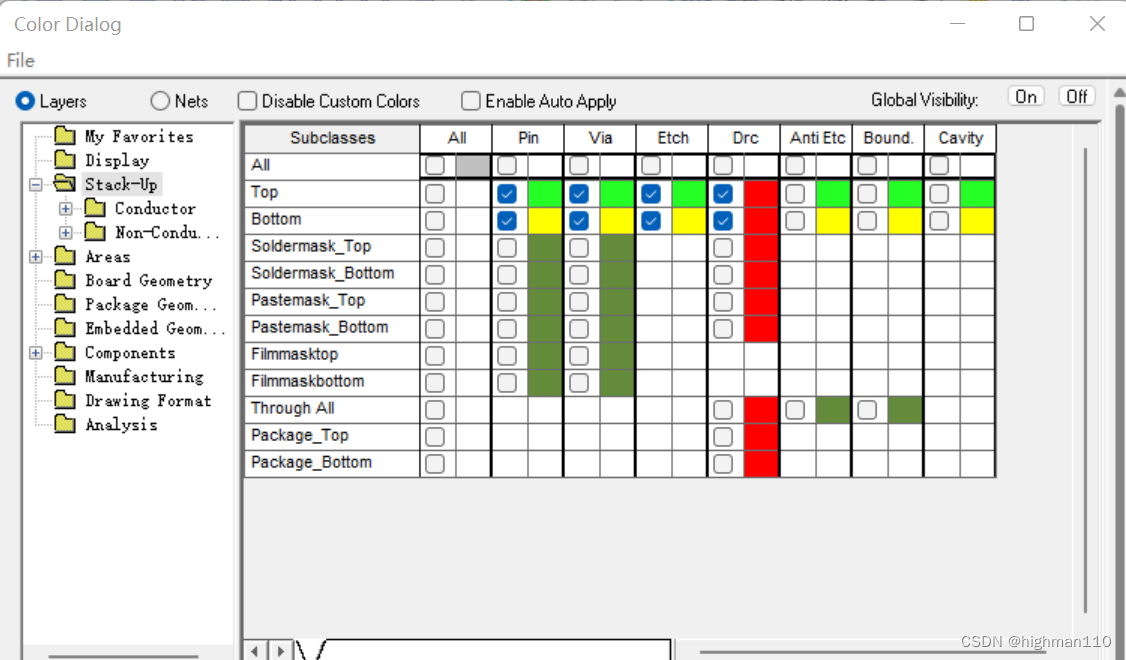Open the Manufacturing folder icon
Viewport: 1126px width, 660px height.
[65, 376]
